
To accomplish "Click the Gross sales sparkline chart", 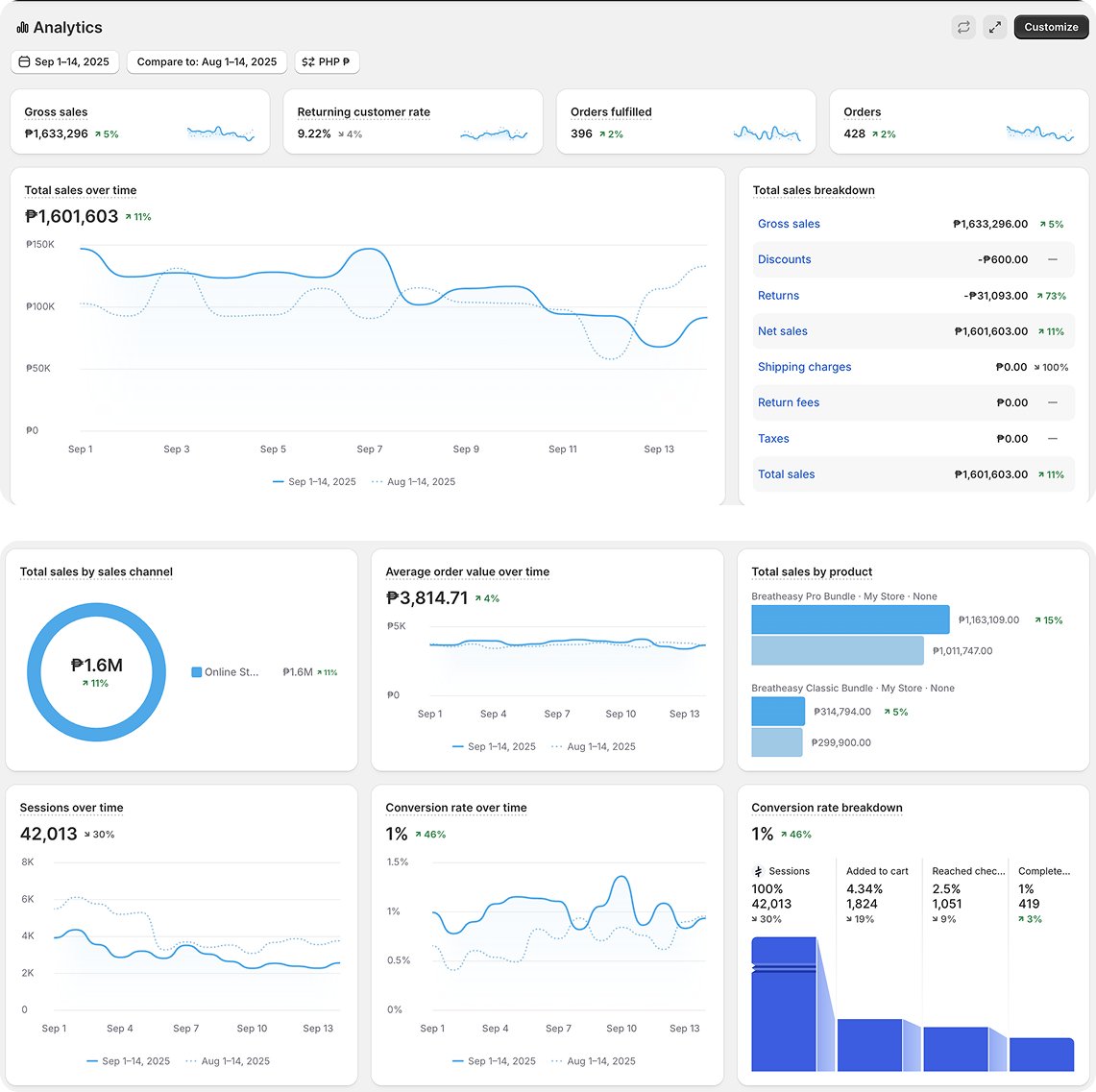I will tap(221, 133).
